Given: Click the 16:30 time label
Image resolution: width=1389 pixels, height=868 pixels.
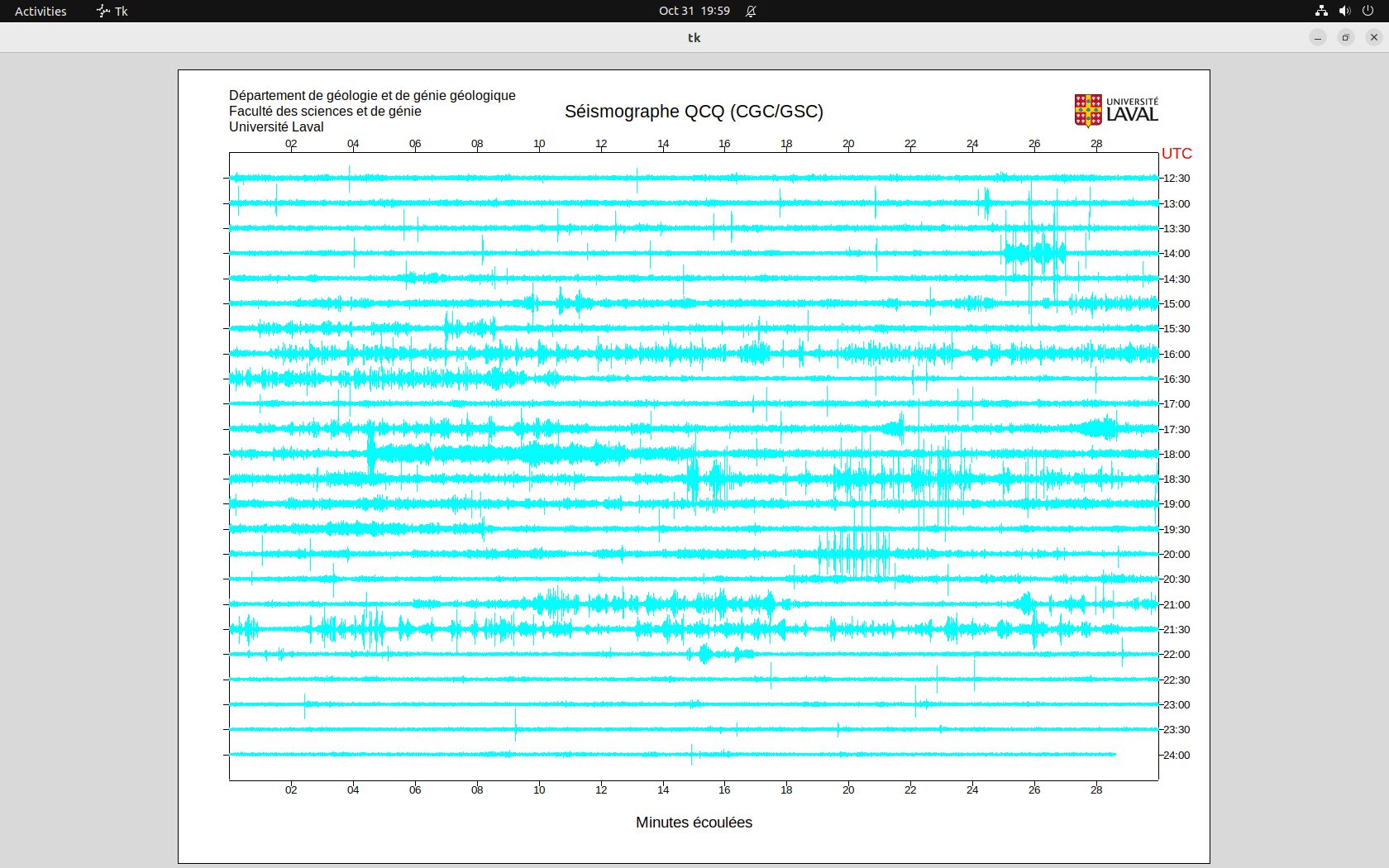Looking at the screenshot, I should [1177, 379].
